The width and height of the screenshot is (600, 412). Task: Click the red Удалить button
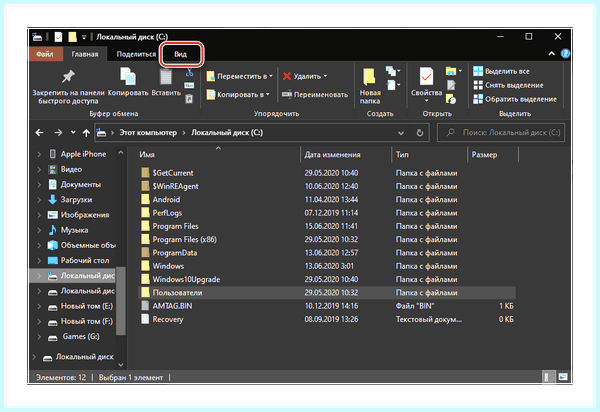(305, 76)
